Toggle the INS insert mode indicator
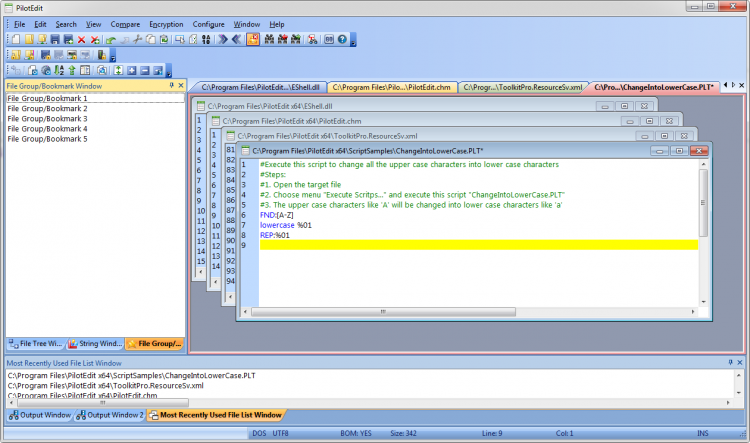This screenshot has height=443, width=750. pyautogui.click(x=703, y=433)
